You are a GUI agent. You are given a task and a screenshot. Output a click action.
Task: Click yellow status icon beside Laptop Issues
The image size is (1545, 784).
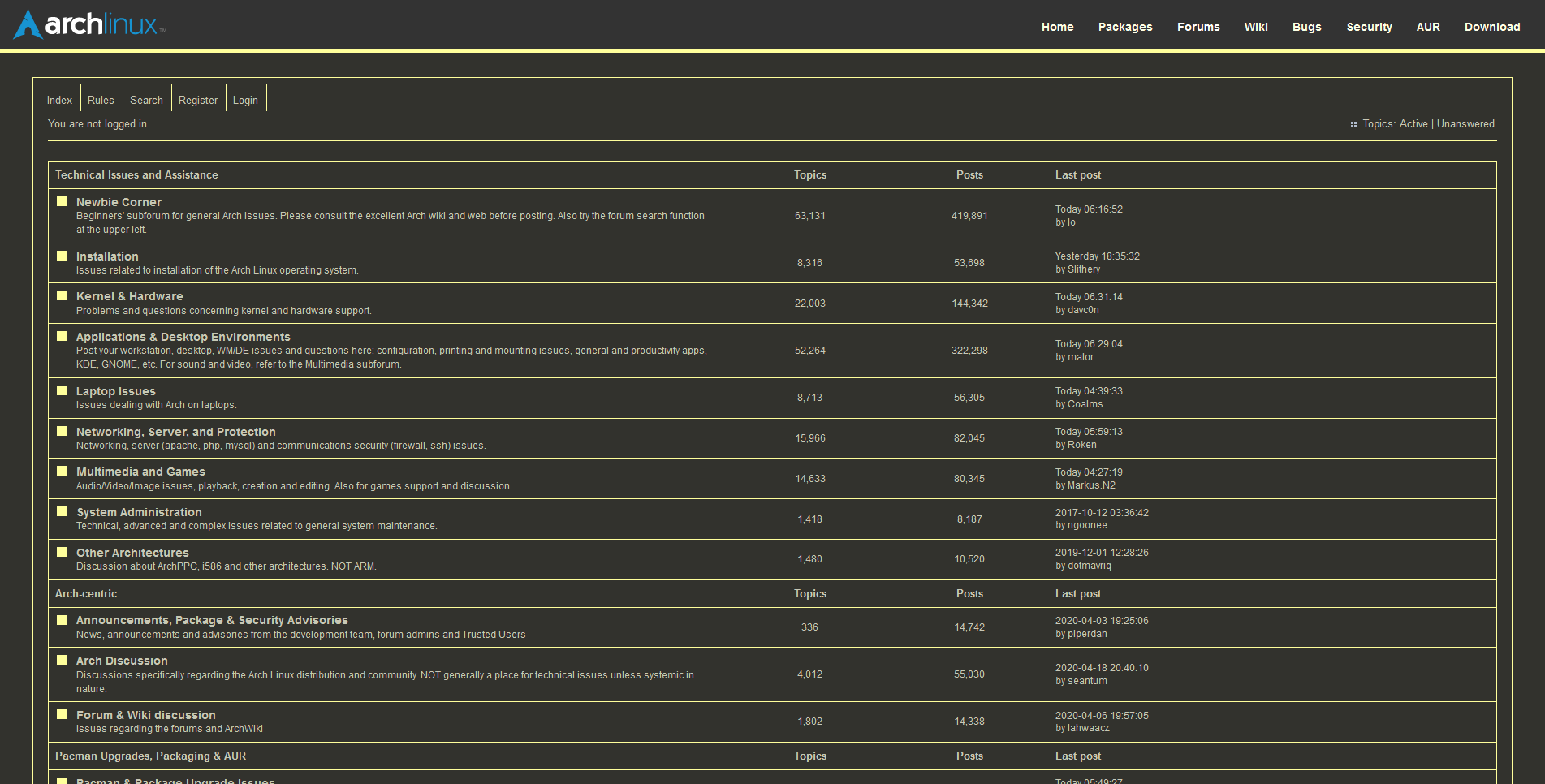tap(62, 390)
